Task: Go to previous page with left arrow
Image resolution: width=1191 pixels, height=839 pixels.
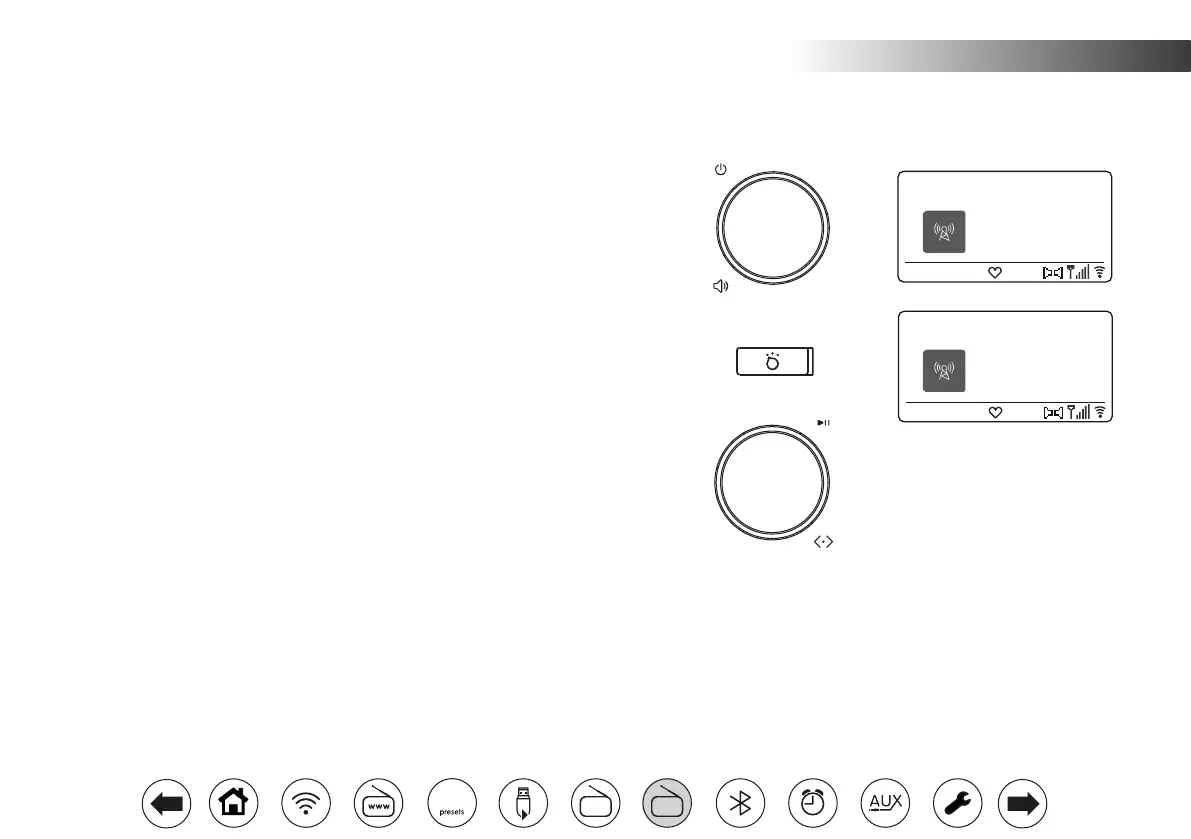Action: pyautogui.click(x=166, y=803)
